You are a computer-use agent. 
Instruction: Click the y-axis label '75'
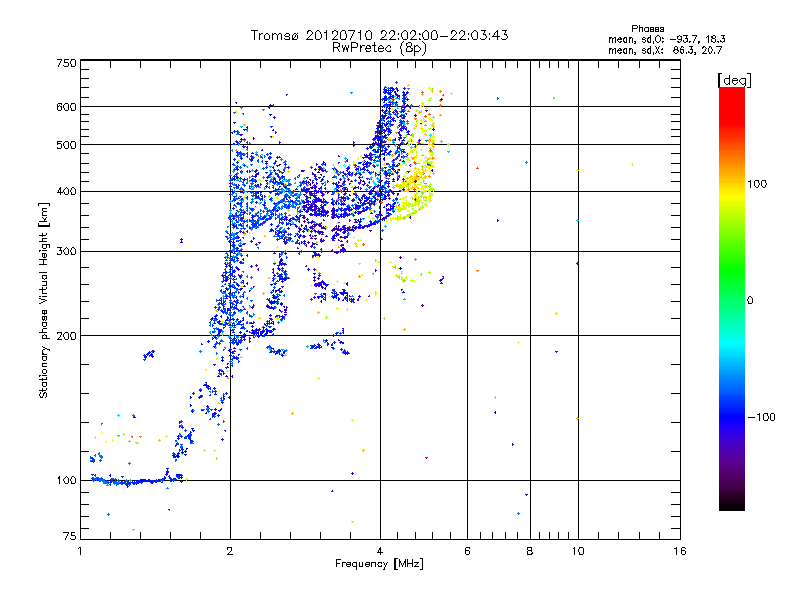tap(70, 536)
